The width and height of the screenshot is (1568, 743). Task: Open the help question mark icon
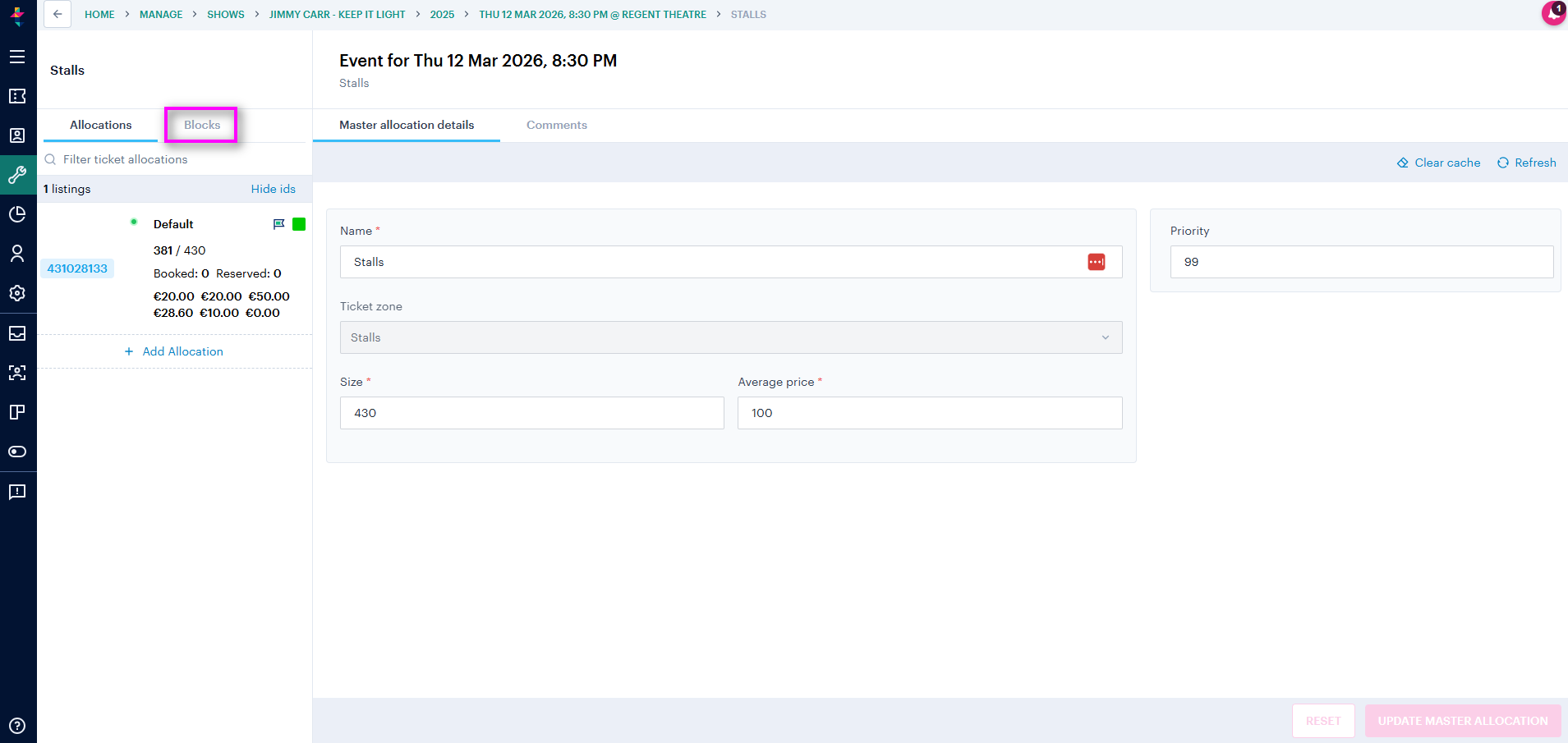tap(17, 726)
